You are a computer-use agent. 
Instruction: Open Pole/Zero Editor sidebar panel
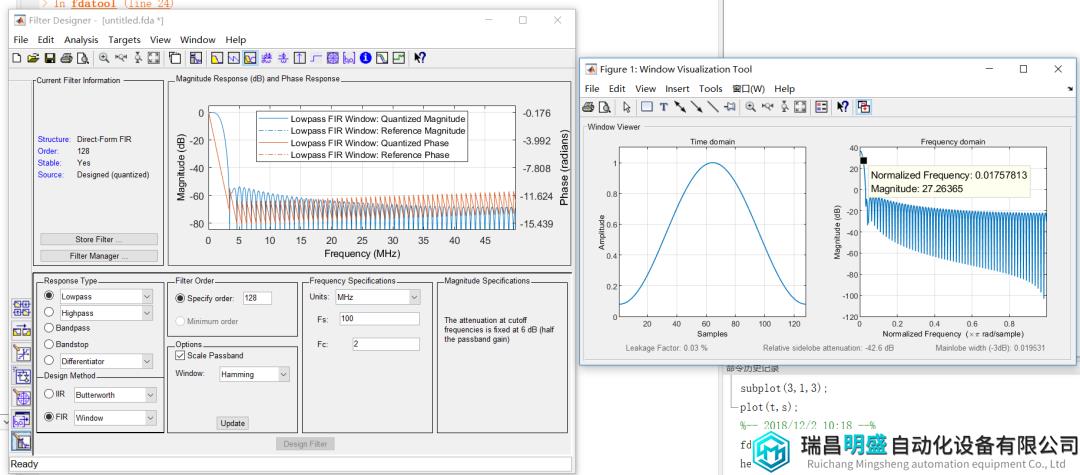(21, 399)
